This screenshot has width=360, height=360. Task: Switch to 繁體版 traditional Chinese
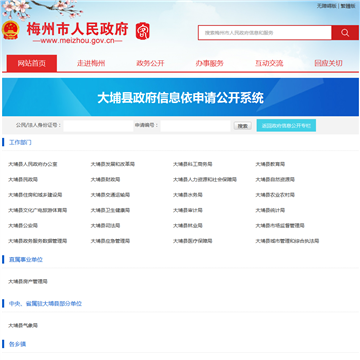[x=348, y=6]
